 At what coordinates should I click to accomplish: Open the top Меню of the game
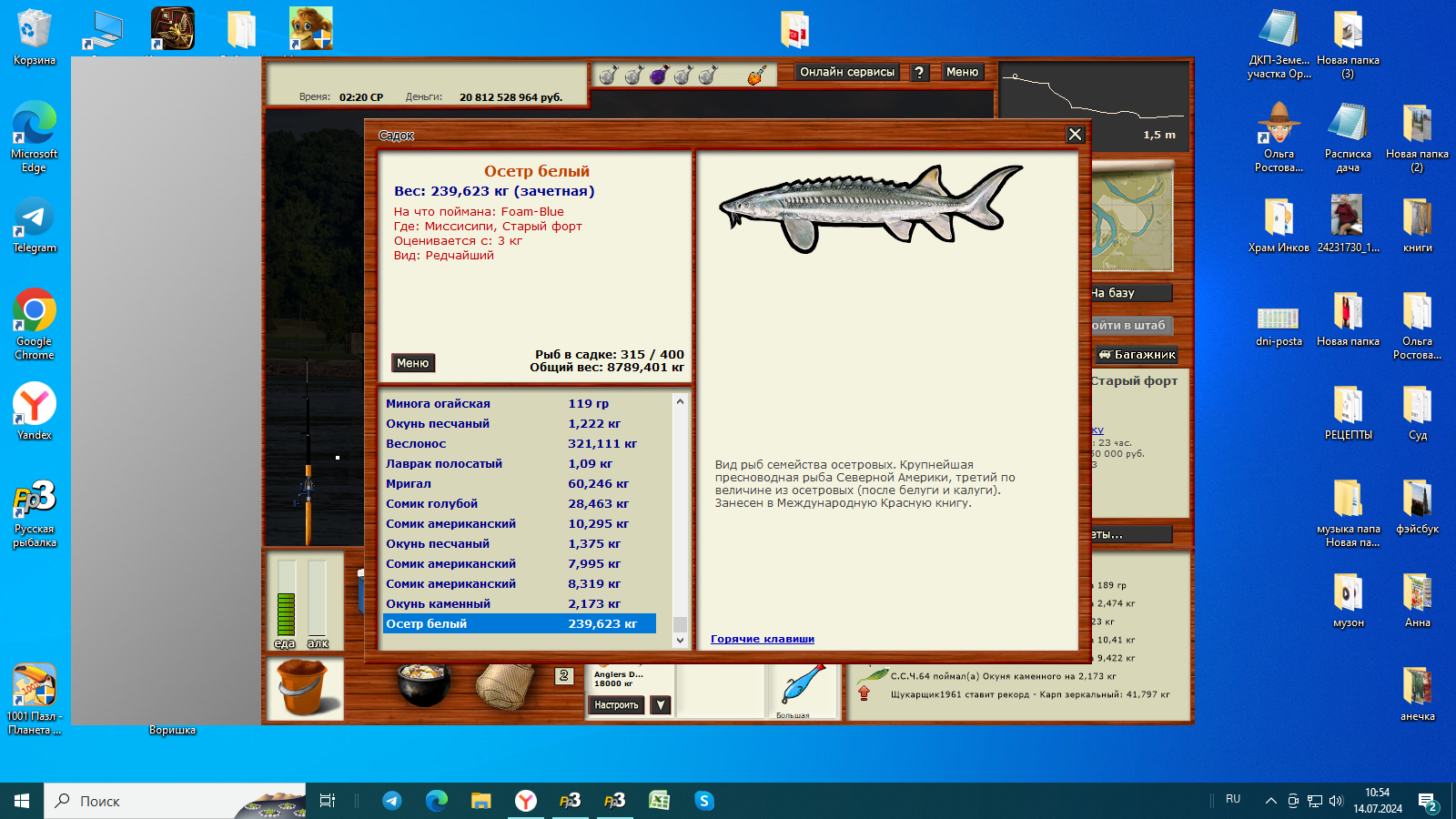click(962, 72)
